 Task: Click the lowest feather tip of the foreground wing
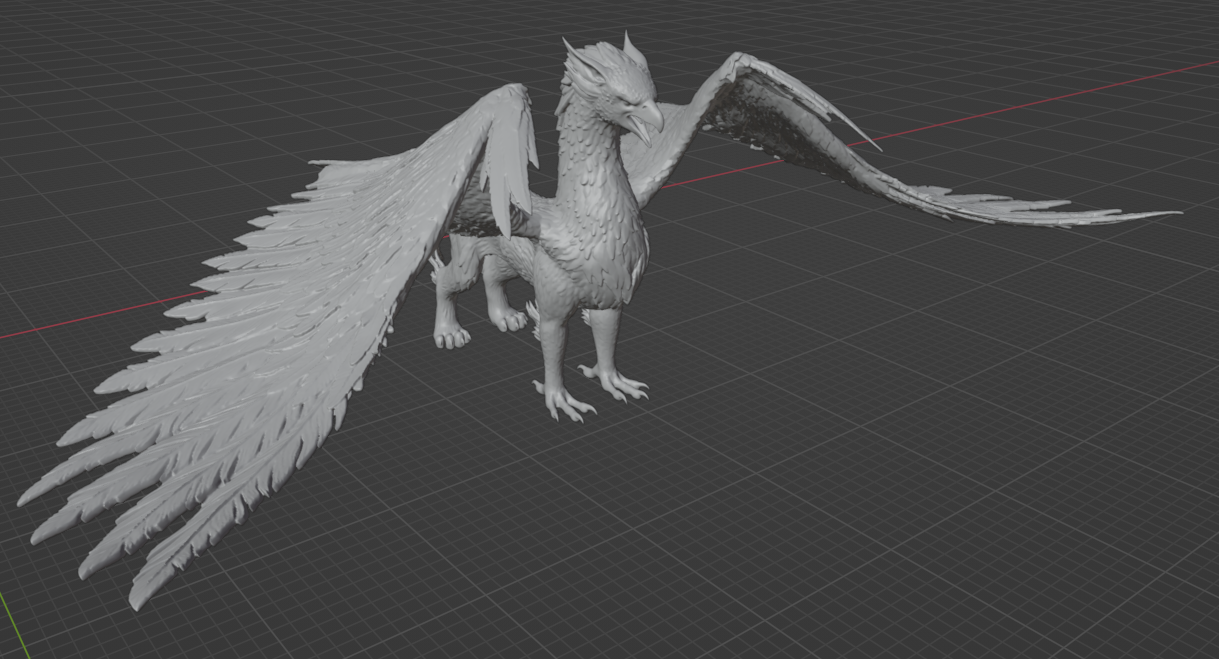138,598
